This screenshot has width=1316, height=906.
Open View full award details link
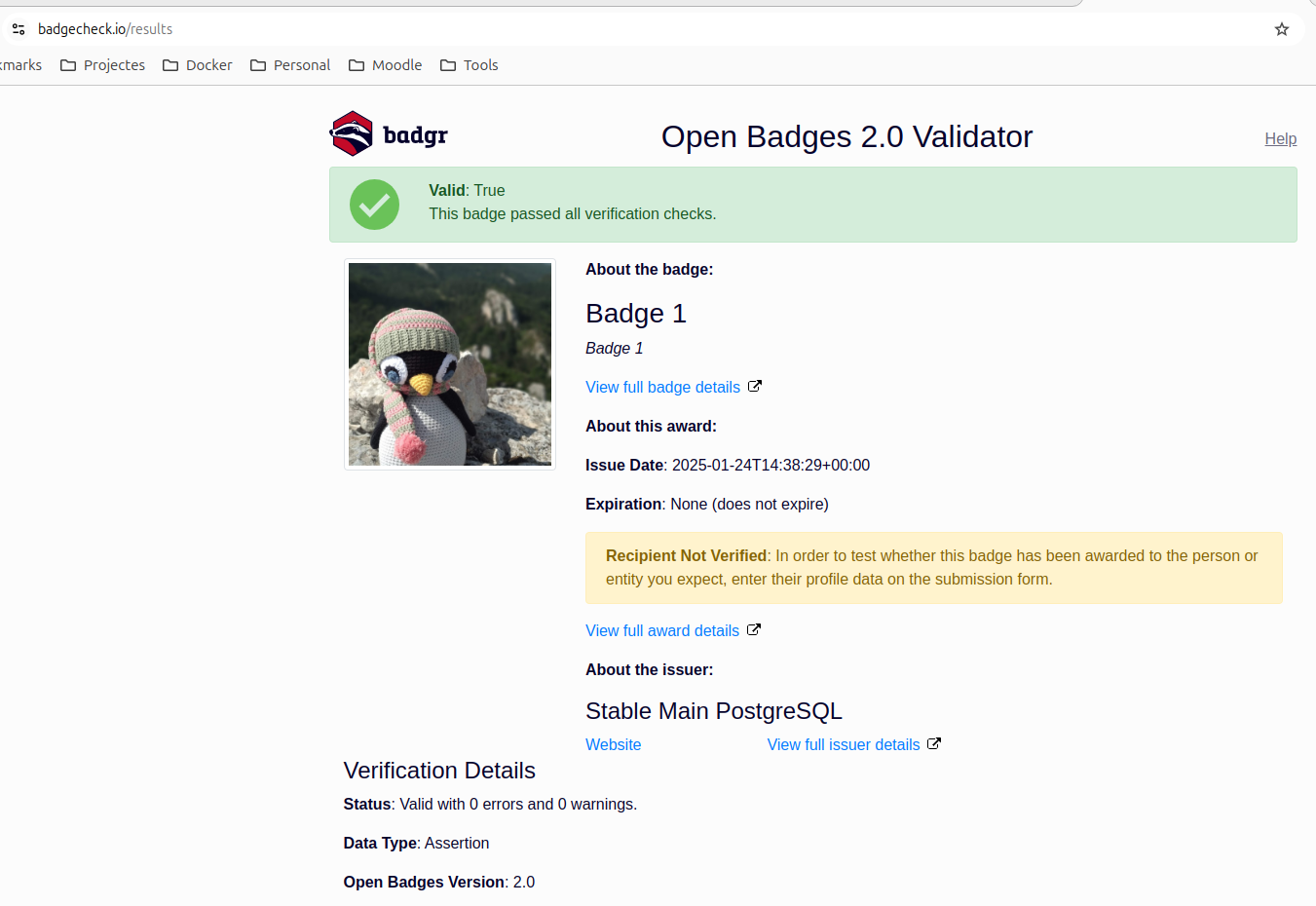(x=662, y=630)
